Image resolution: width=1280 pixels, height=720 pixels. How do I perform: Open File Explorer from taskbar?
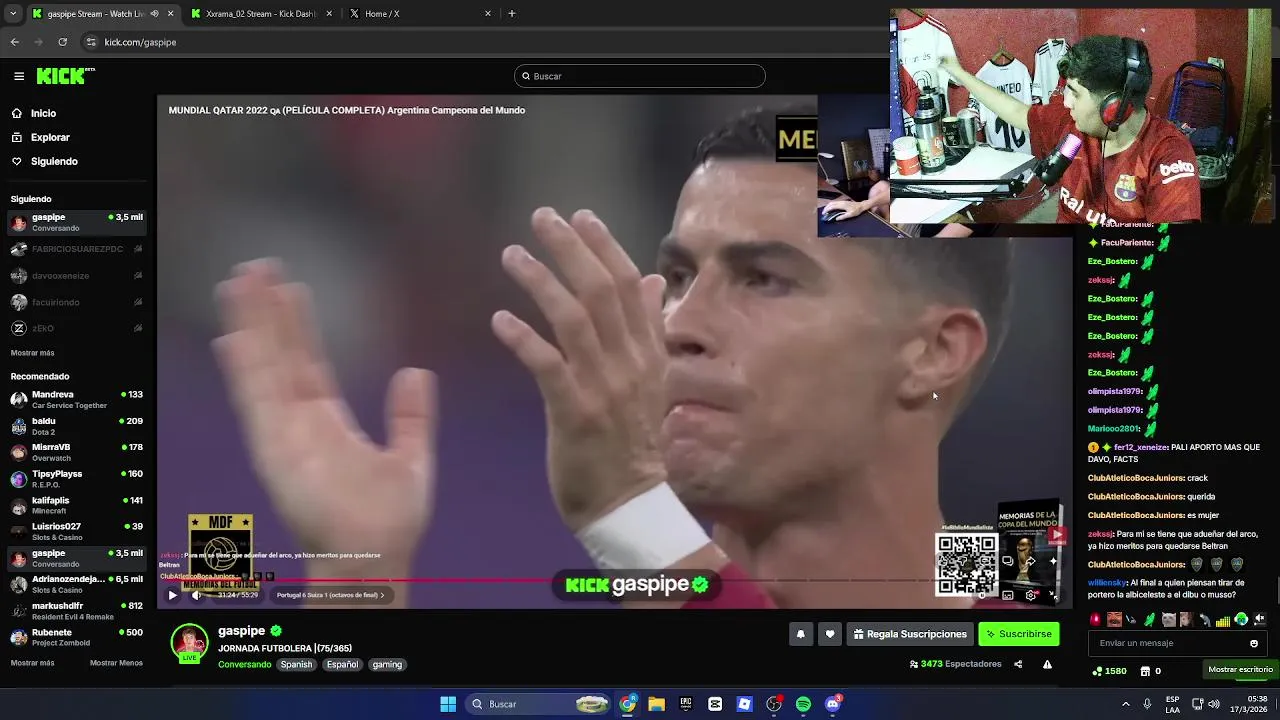click(x=656, y=704)
